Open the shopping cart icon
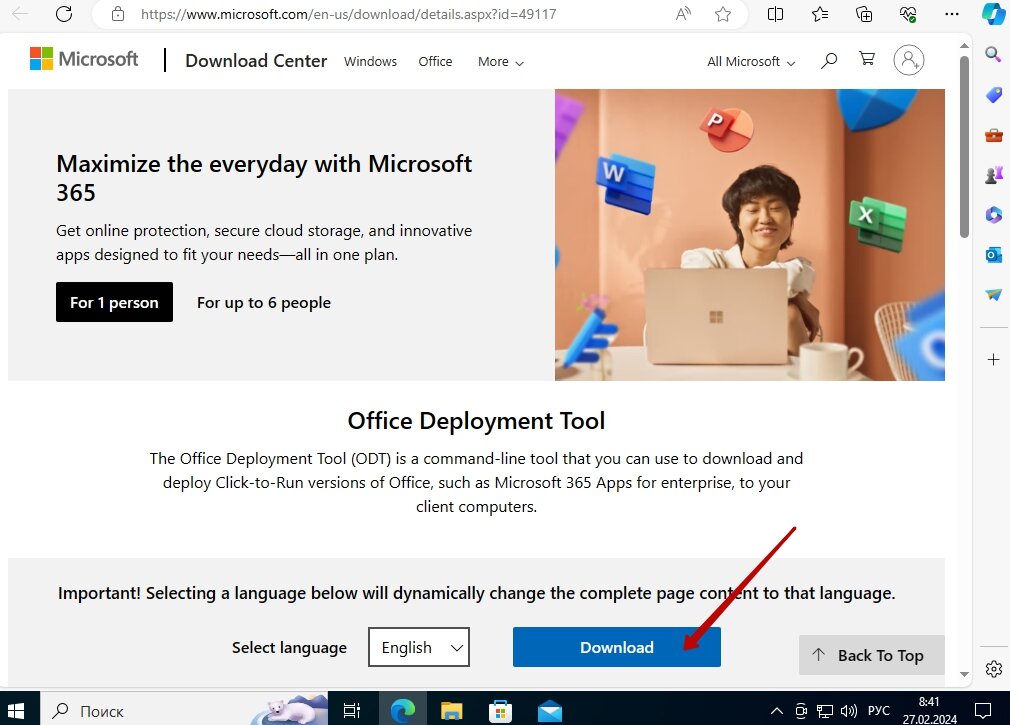This screenshot has height=725, width=1010. click(867, 59)
